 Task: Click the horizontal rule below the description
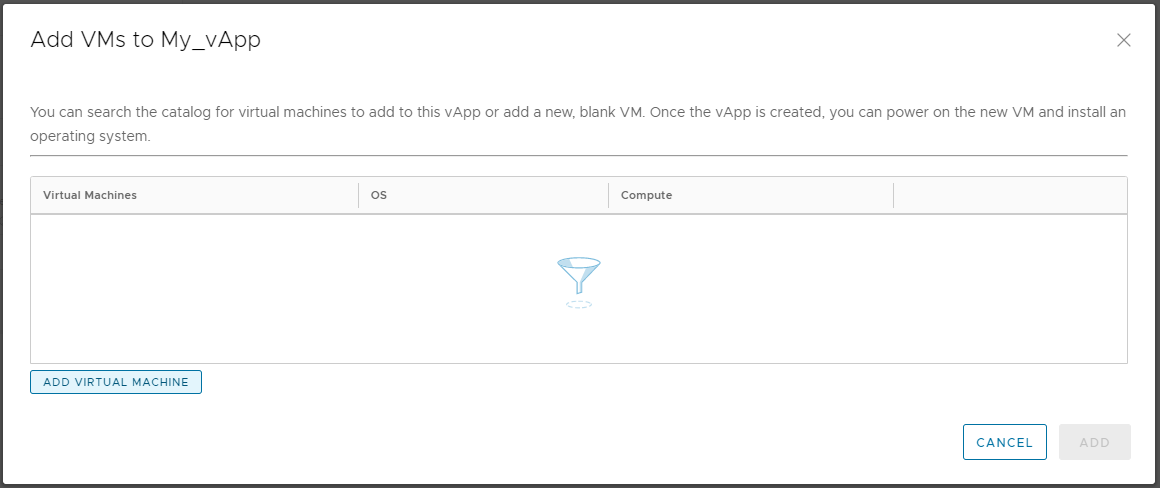[x=579, y=155]
